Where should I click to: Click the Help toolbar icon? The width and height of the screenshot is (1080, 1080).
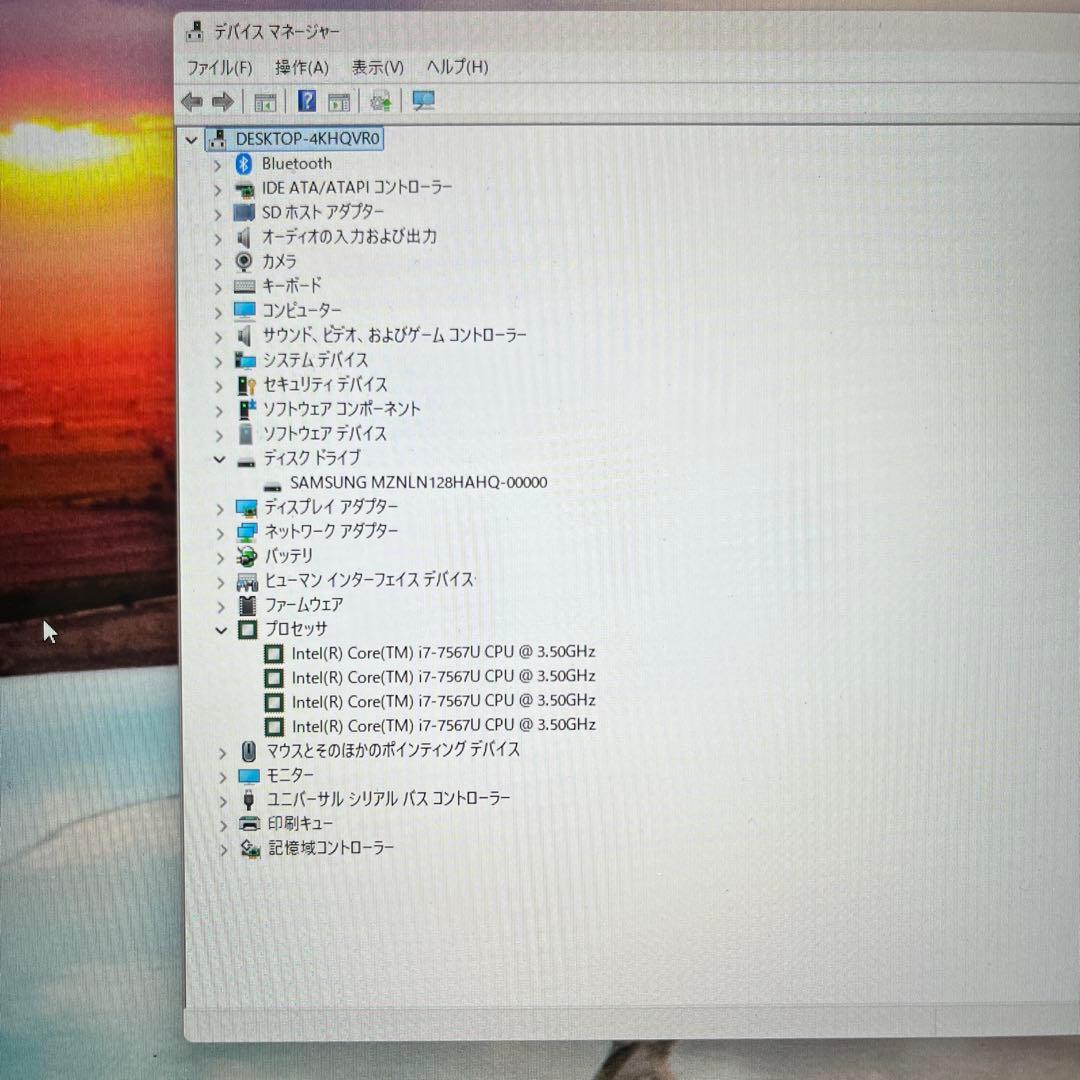(306, 100)
